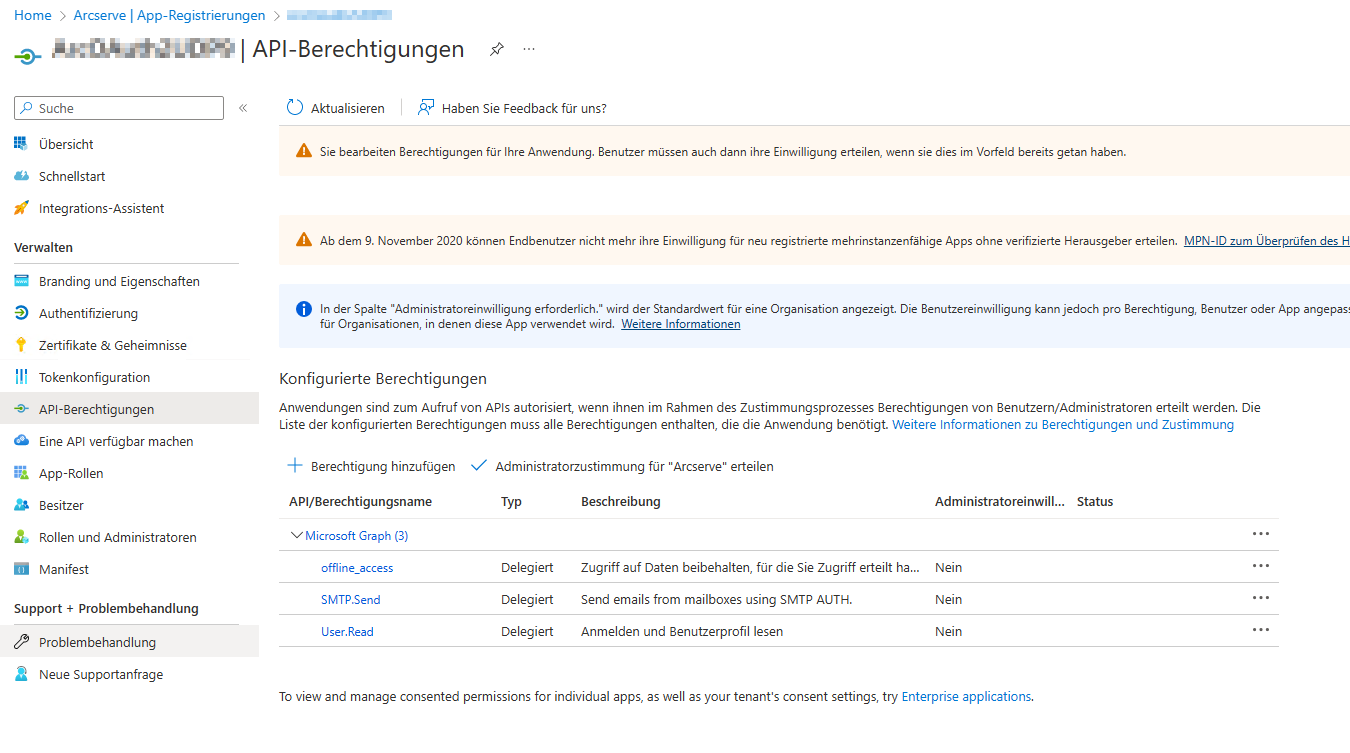Click the Besitzer people icon

(21, 505)
